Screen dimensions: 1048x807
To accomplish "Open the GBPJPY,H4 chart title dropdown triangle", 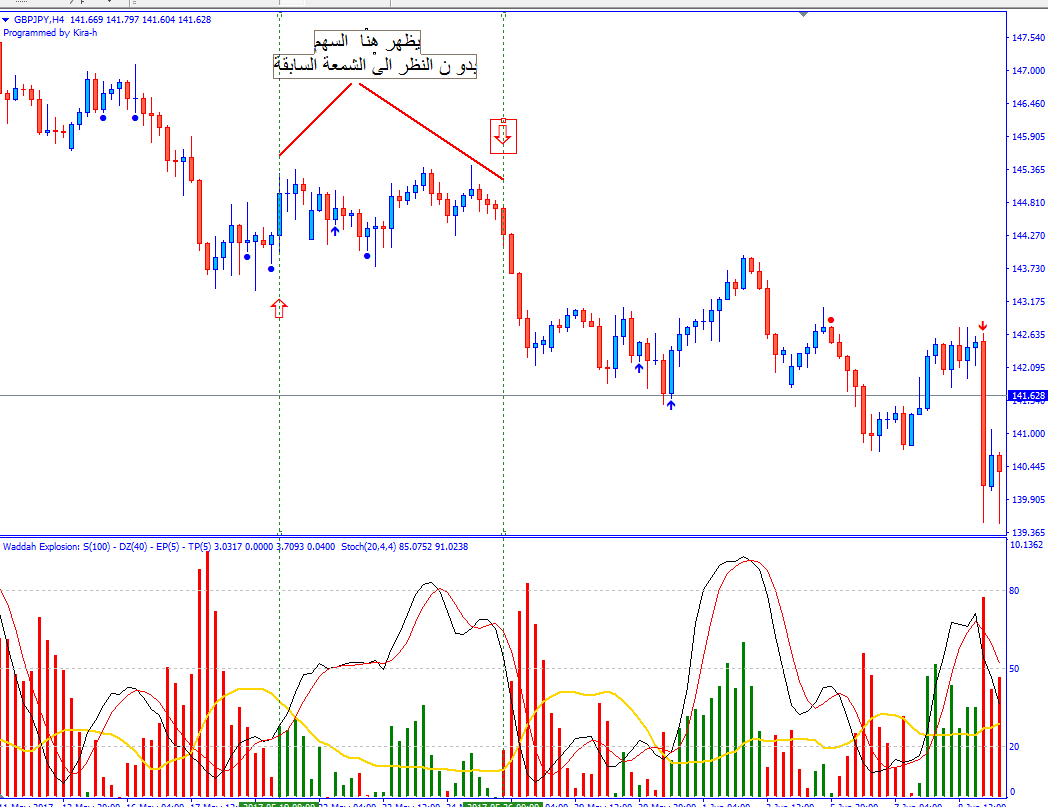I will pyautogui.click(x=7, y=19).
